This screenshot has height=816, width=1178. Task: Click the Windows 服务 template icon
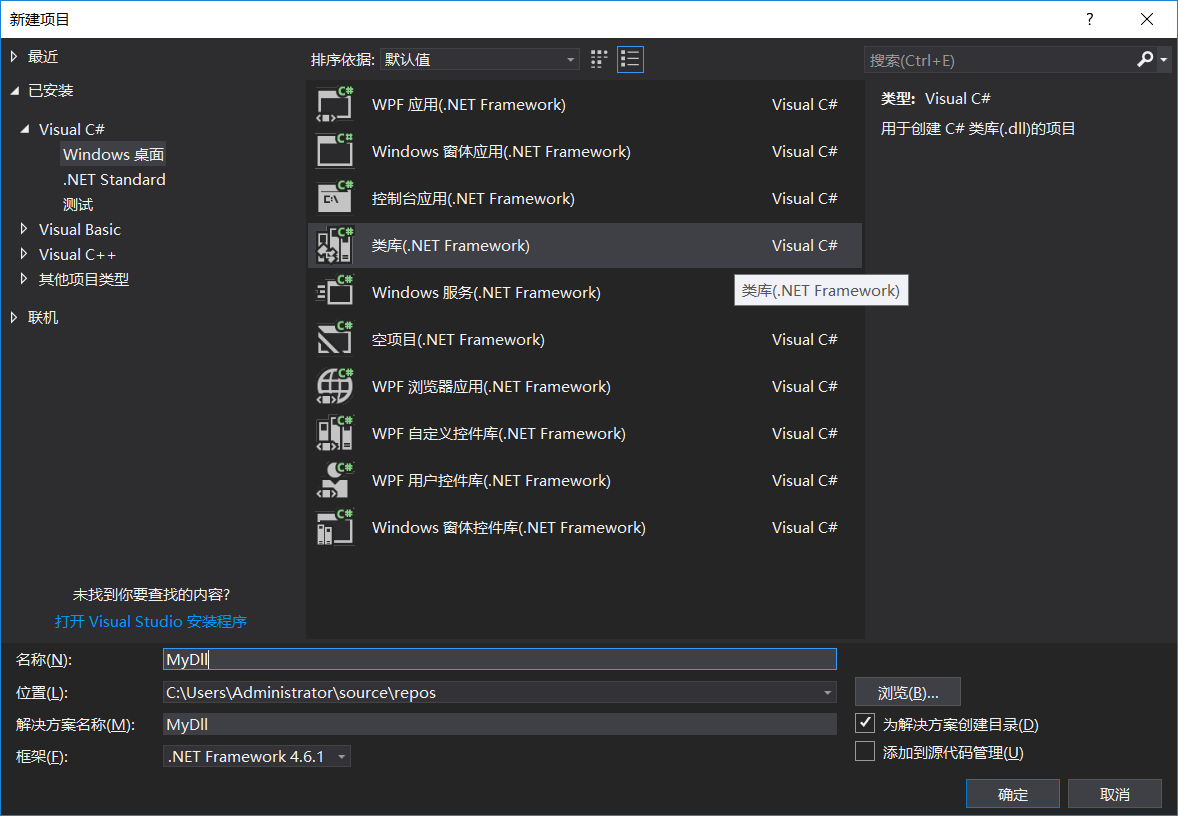(x=334, y=292)
